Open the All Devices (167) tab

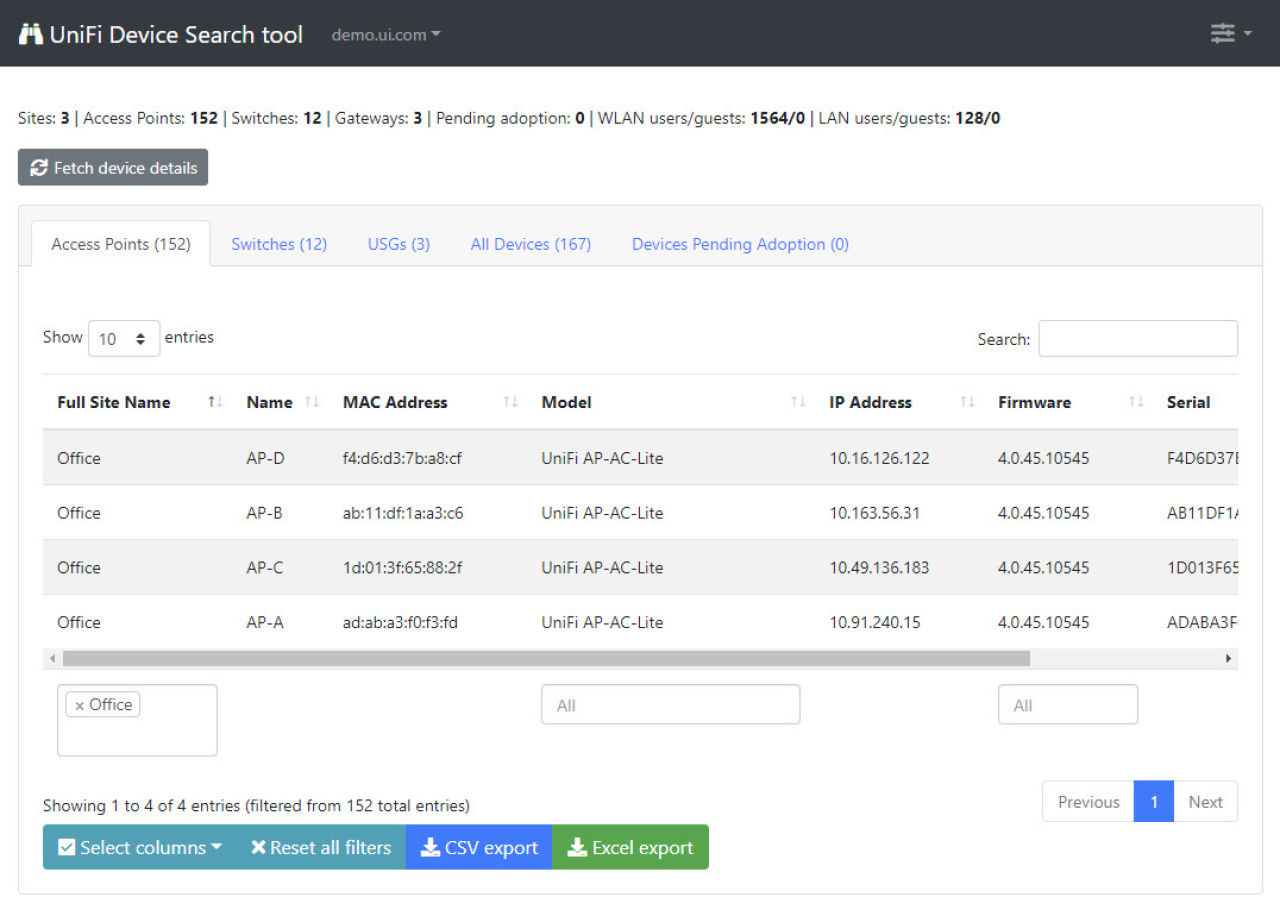pyautogui.click(x=530, y=244)
